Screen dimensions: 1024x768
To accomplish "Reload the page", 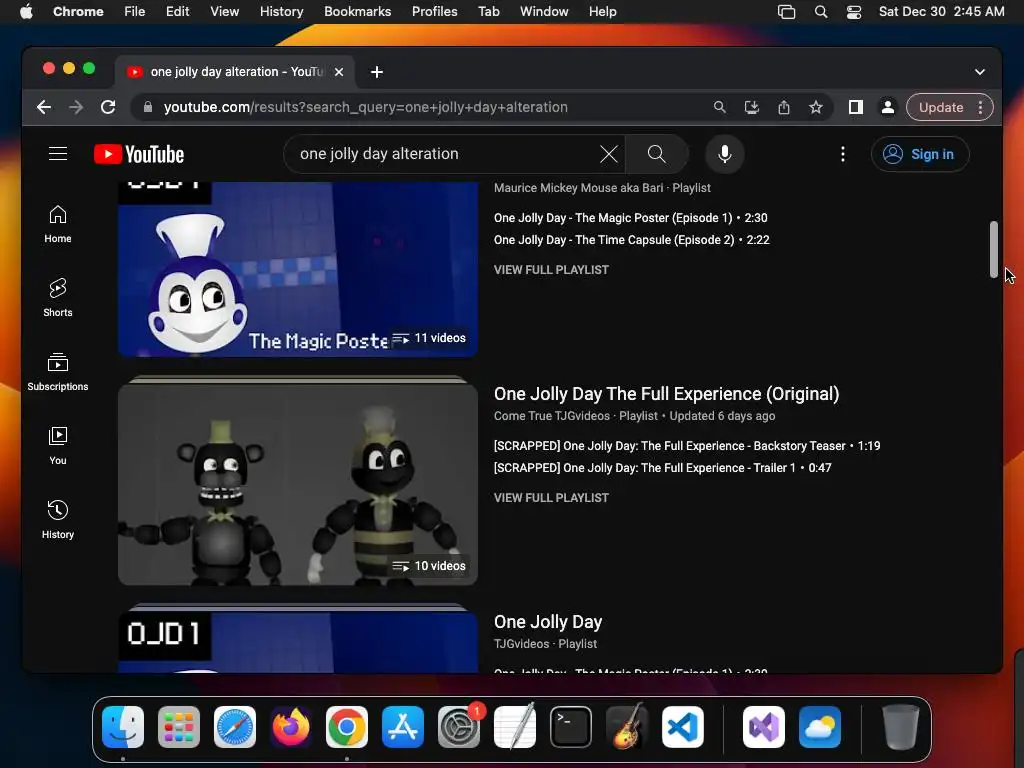I will tap(108, 107).
